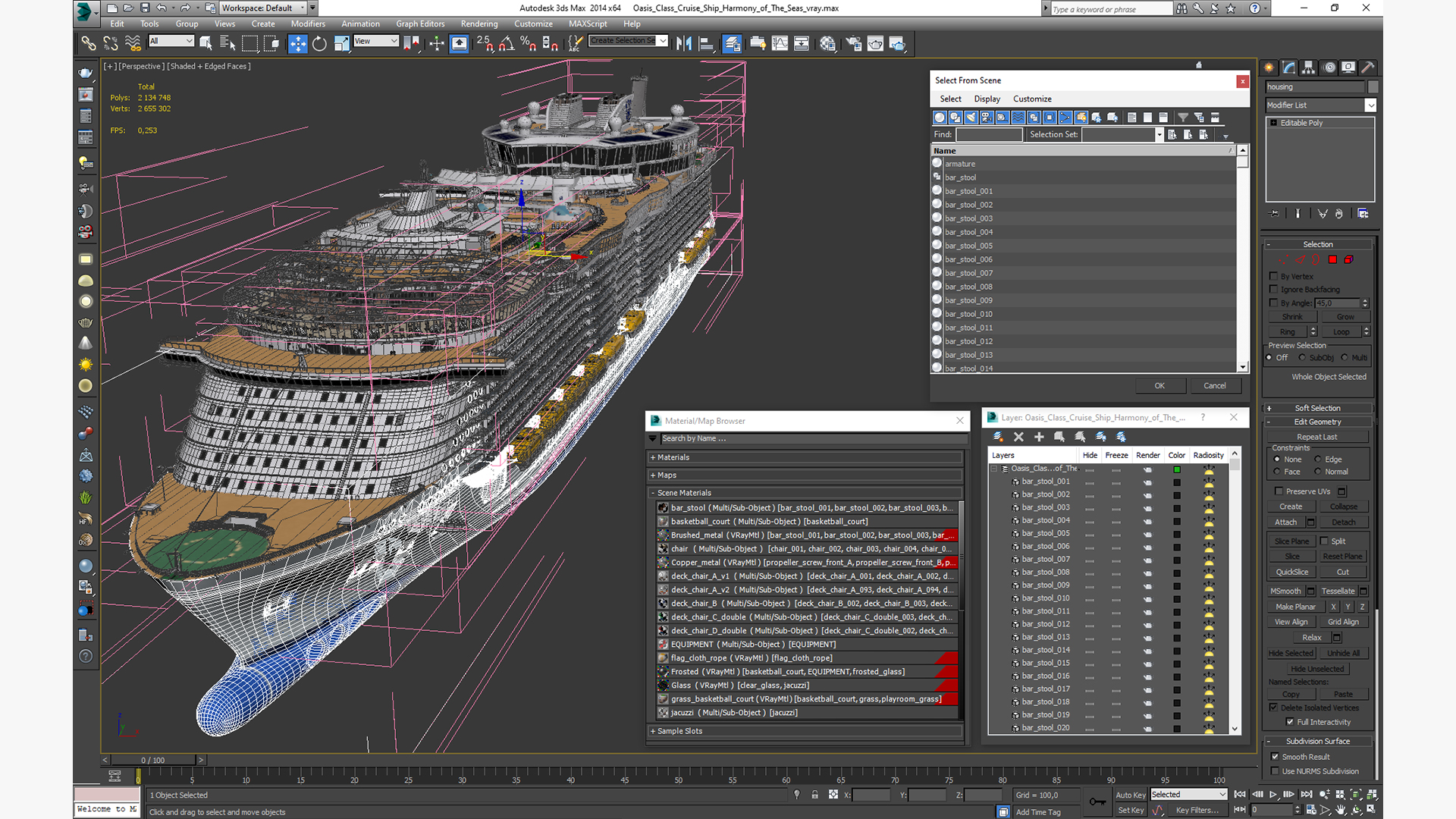This screenshot has height=819, width=1456.
Task: Click the Render Production teapot icon
Action: [897, 44]
